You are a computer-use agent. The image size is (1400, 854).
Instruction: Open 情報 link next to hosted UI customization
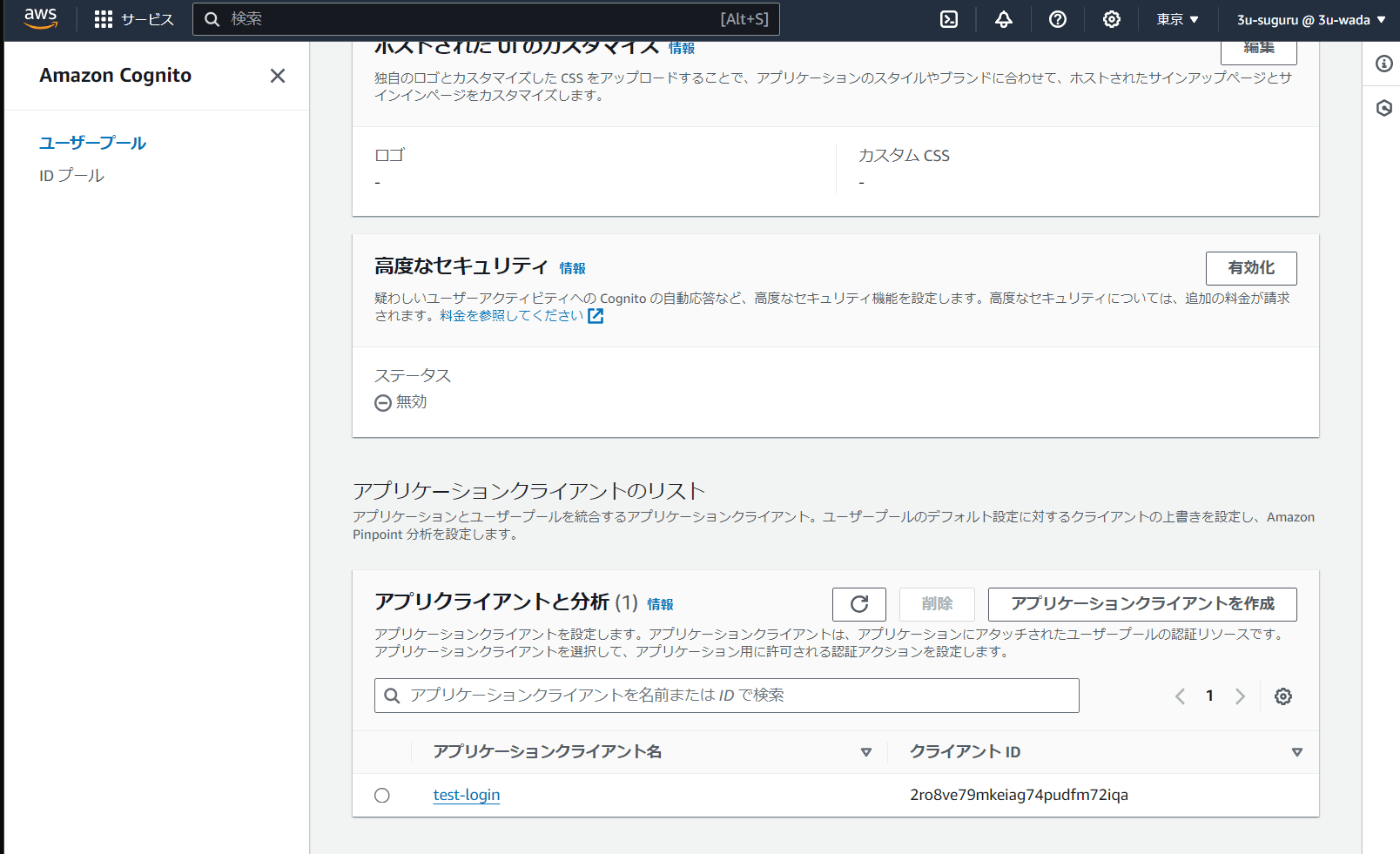pyautogui.click(x=682, y=48)
